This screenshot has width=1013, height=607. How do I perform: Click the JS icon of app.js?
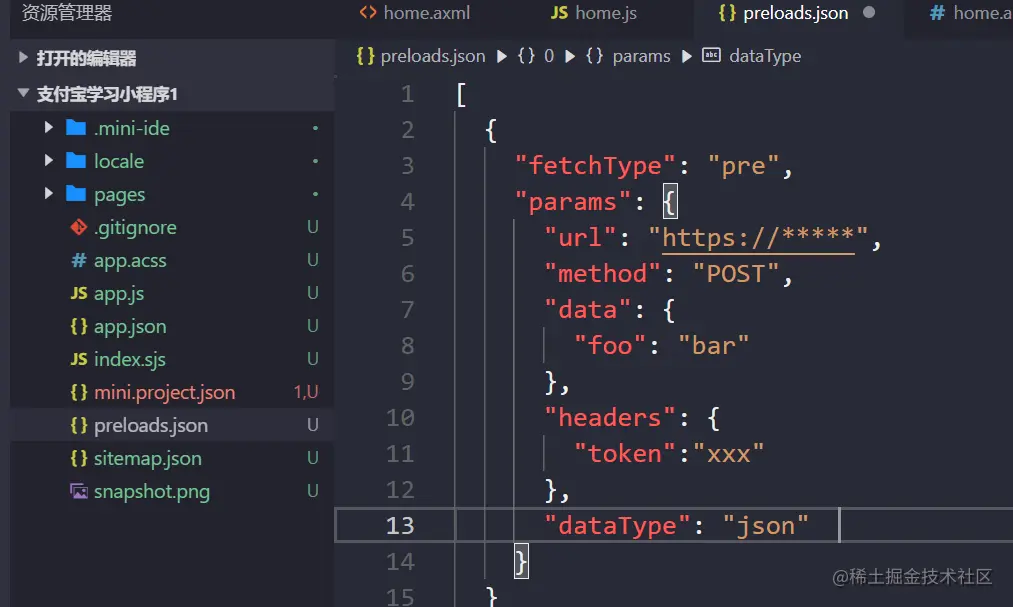[79, 293]
